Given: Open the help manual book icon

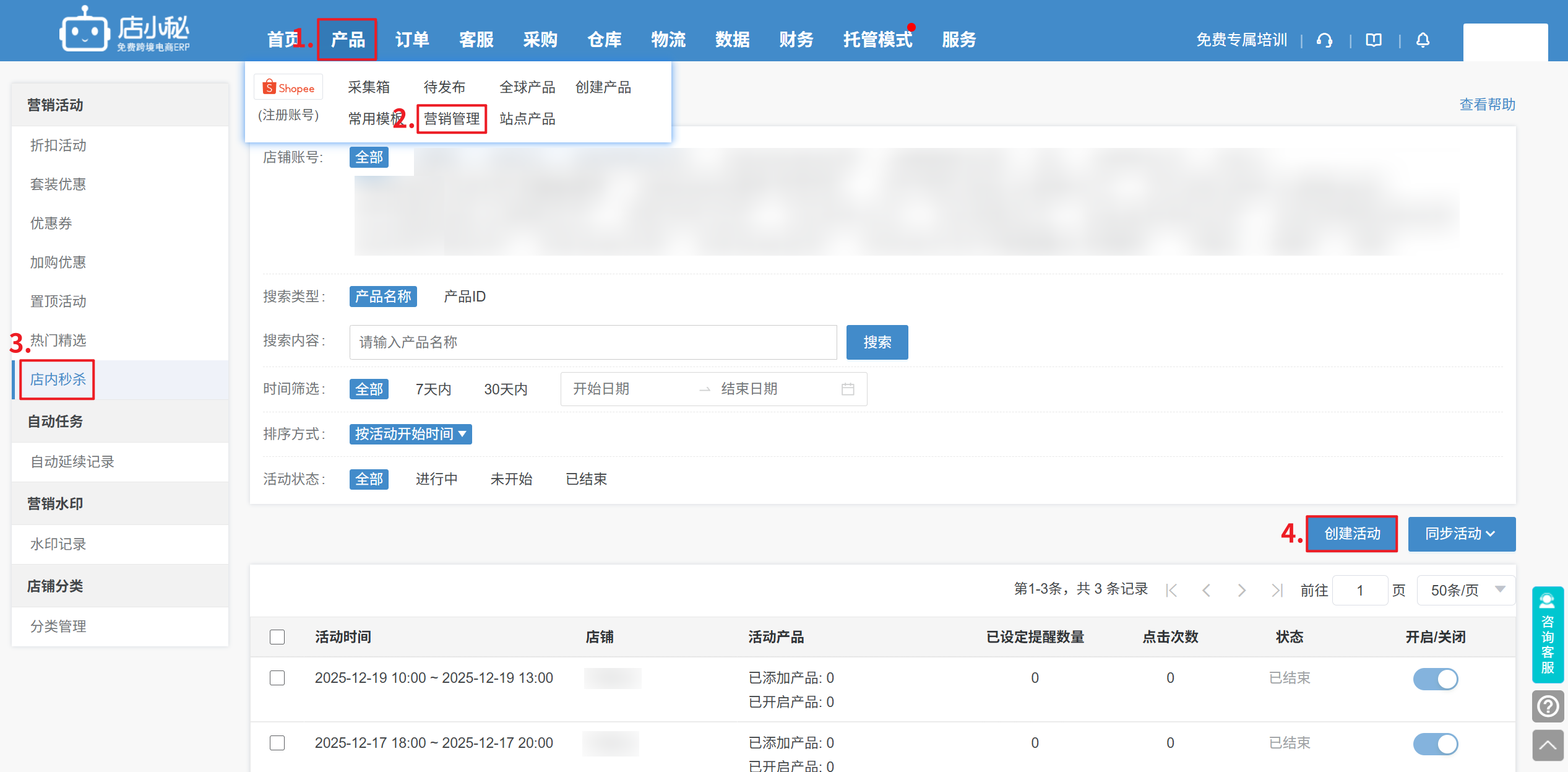Looking at the screenshot, I should pyautogui.click(x=1374, y=40).
